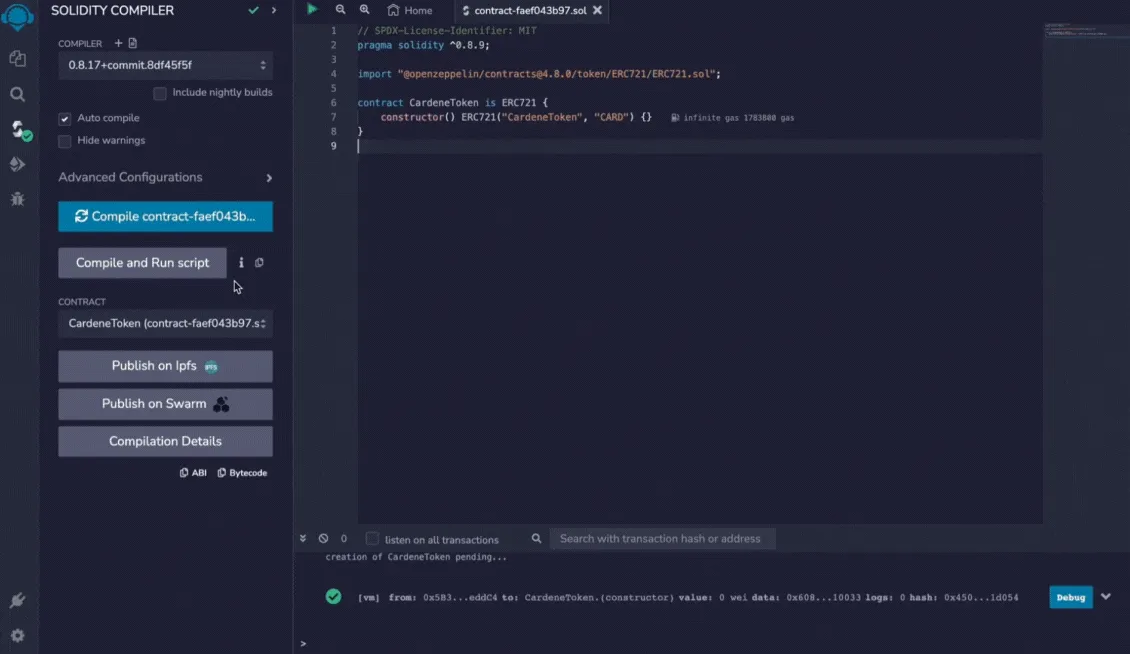
Task: Tick the Hide warnings checkbox
Action: click(65, 141)
